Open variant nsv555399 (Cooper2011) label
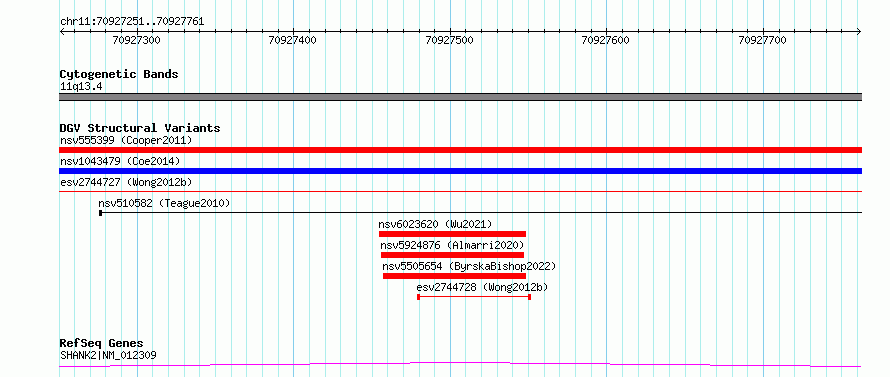890x377 pixels. (126, 140)
